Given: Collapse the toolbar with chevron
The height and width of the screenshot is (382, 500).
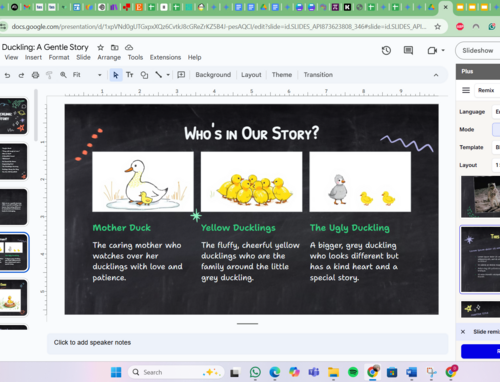Looking at the screenshot, I should click(x=436, y=75).
